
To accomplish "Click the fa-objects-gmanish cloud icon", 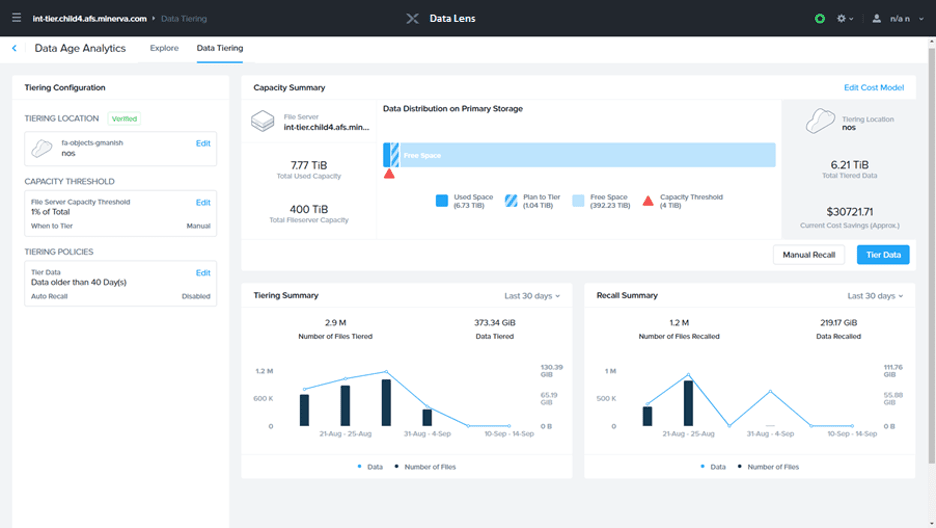I will [41, 148].
